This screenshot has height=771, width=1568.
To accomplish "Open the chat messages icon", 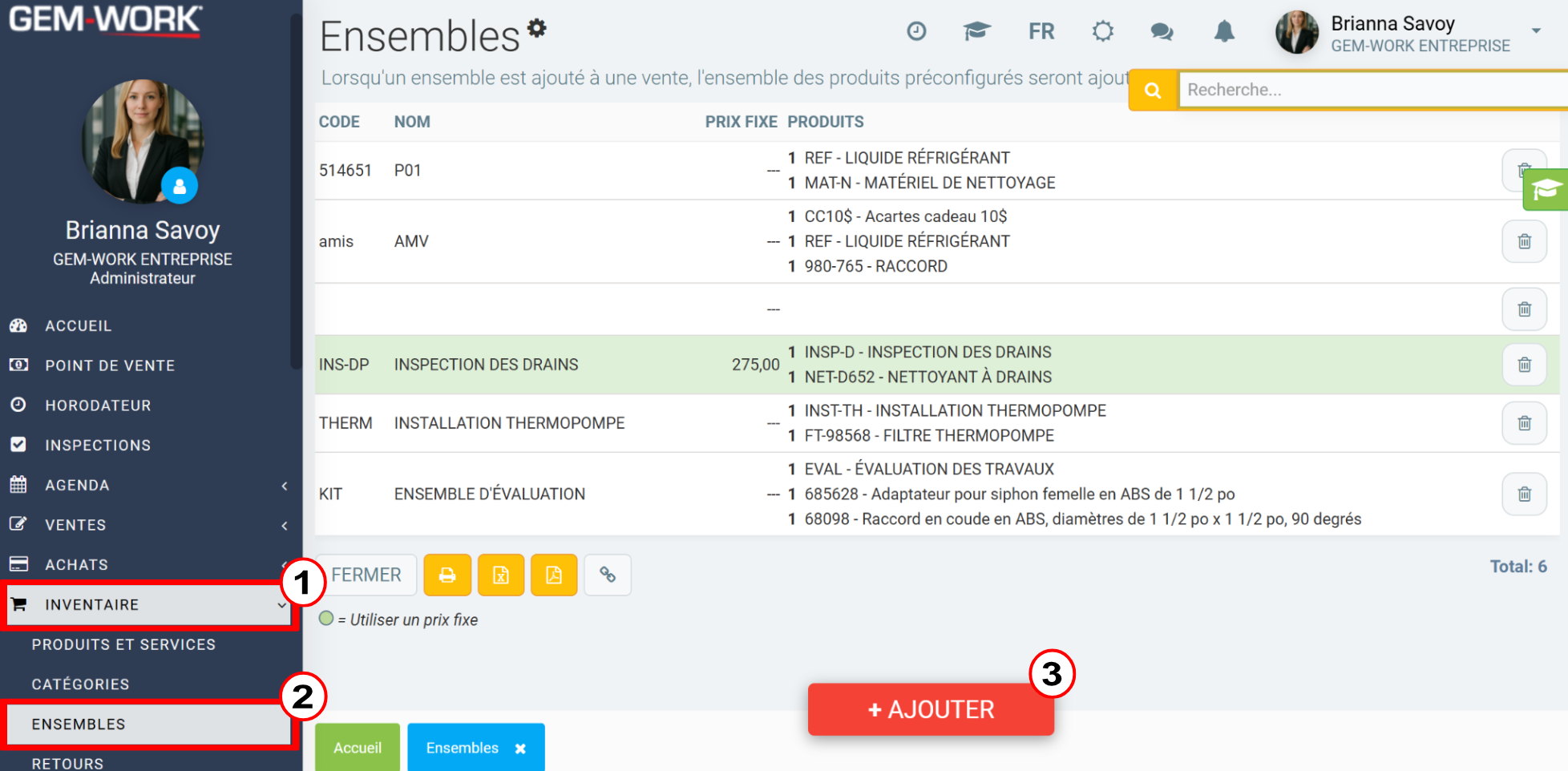I will (x=1162, y=32).
